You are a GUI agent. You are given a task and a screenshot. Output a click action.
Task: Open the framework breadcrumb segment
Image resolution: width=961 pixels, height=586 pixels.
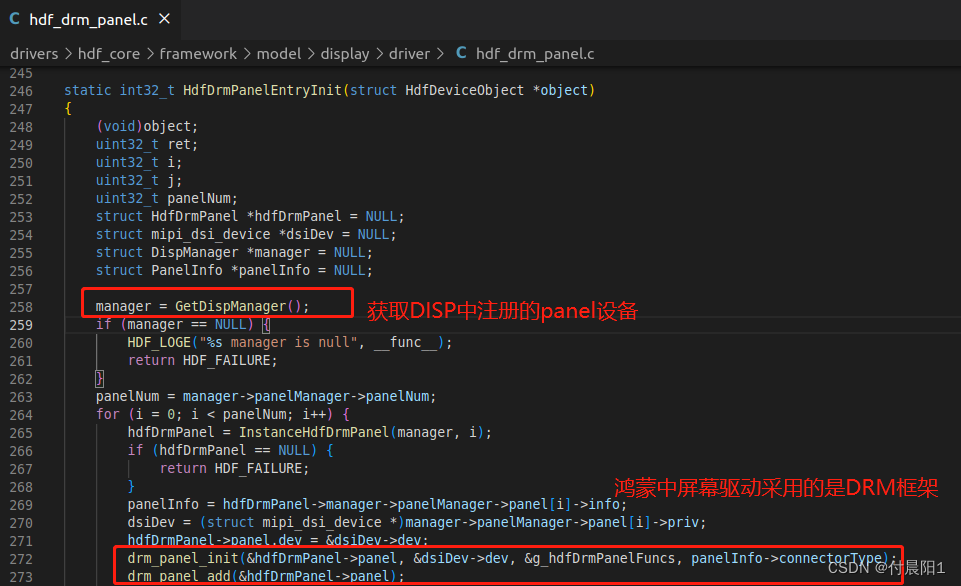[198, 54]
